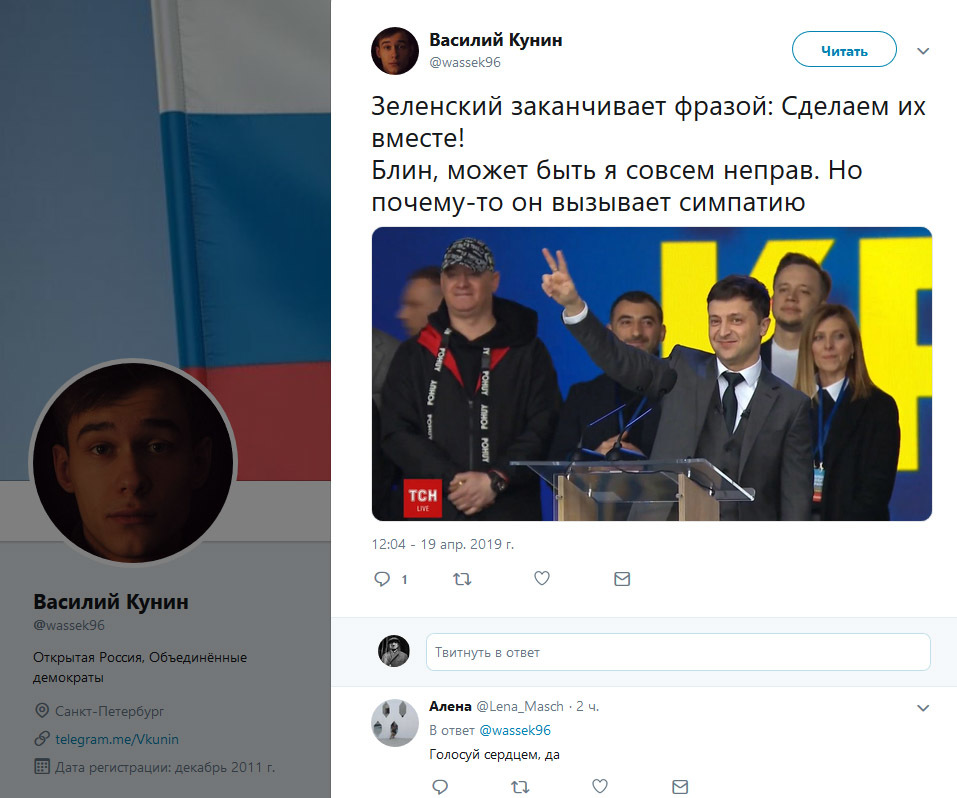Open the Zelensky stage photo in tweet

pos(651,374)
